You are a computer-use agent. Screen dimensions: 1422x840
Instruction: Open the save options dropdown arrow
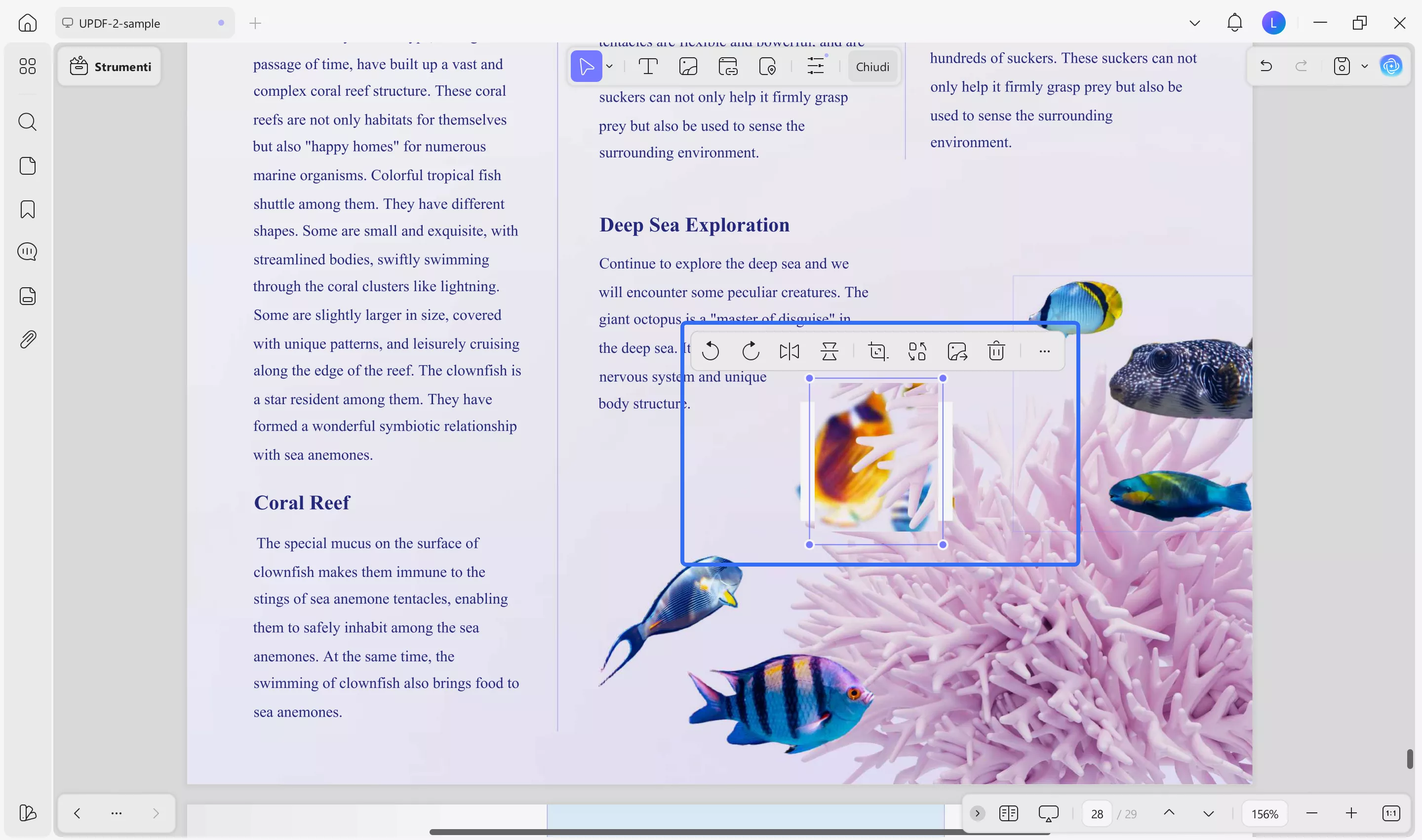[1365, 66]
